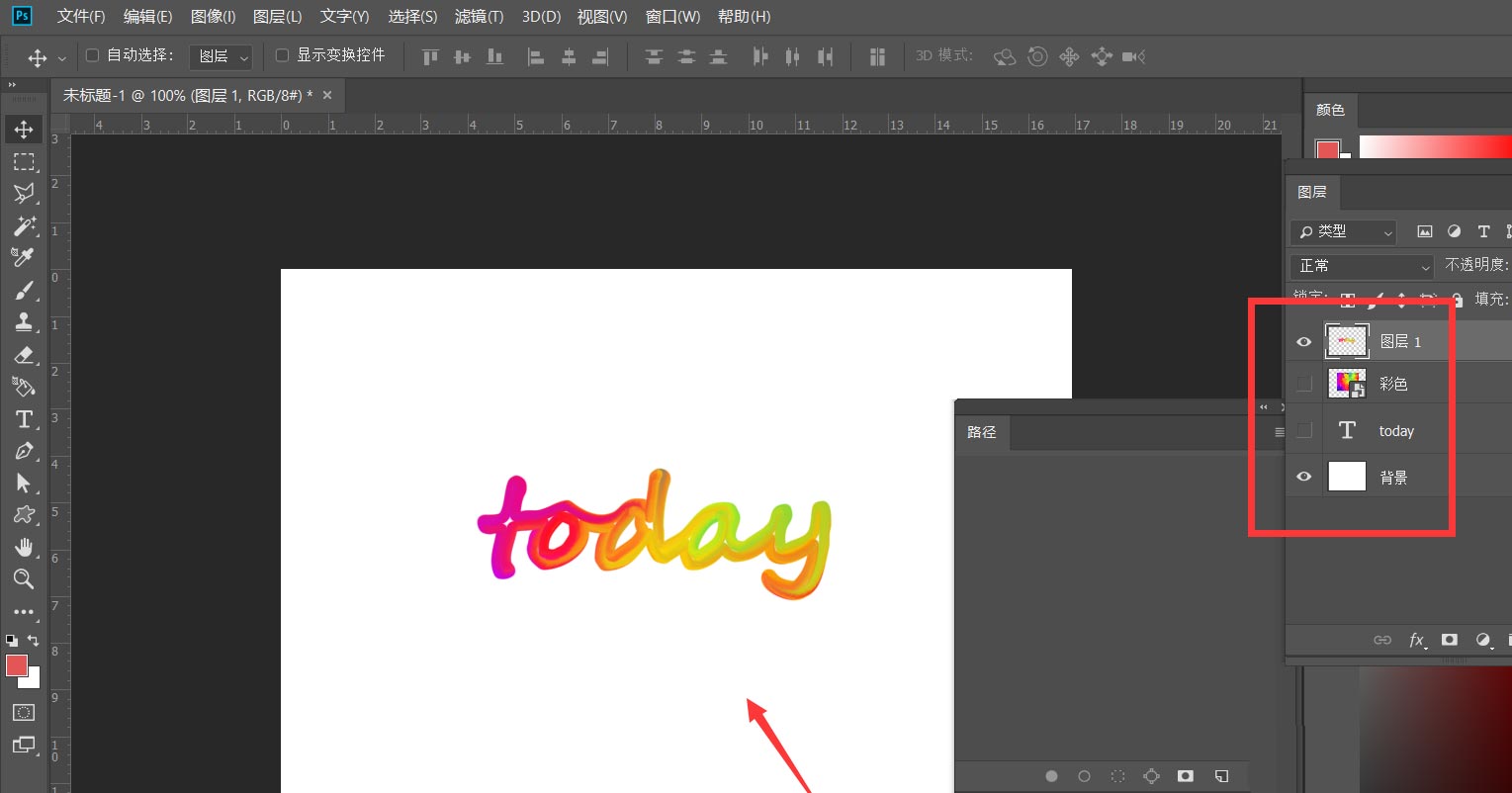
Task: Open Move tool preset picker arrow
Action: (x=62, y=58)
